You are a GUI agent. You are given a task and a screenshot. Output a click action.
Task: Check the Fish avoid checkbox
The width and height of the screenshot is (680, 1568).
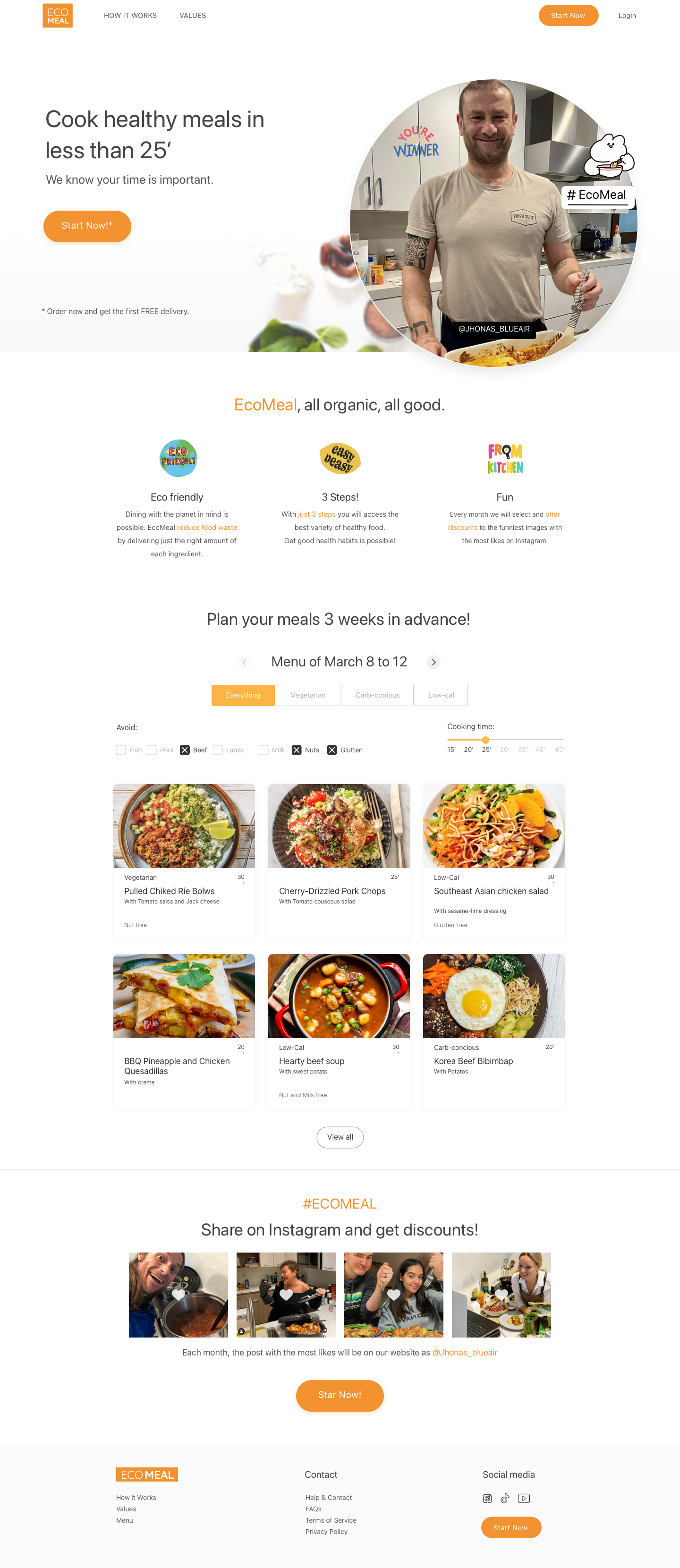[120, 750]
